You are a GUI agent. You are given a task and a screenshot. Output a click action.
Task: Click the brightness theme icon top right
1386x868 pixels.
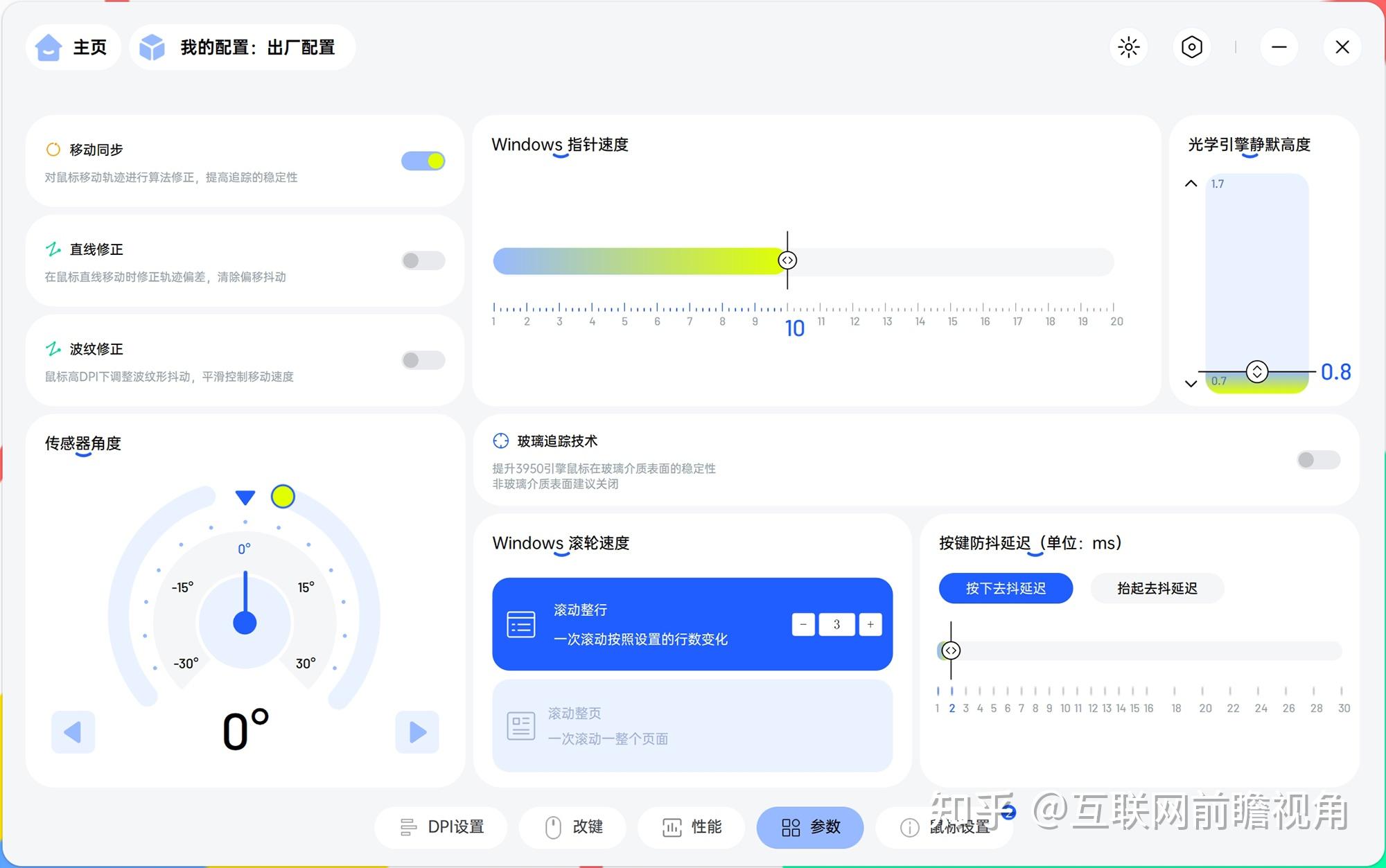1128,46
